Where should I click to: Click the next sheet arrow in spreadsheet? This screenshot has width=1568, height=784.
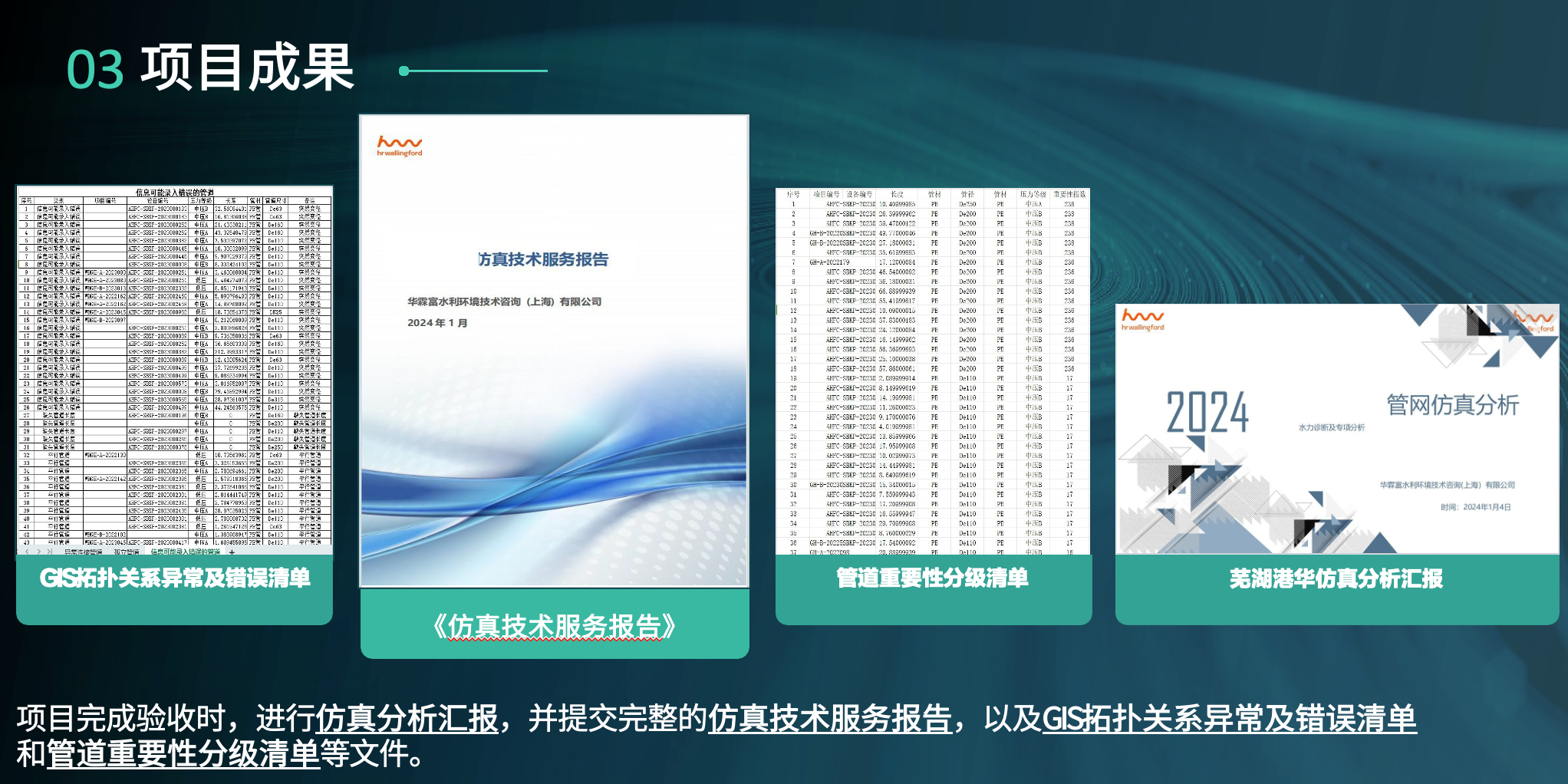pos(38,552)
